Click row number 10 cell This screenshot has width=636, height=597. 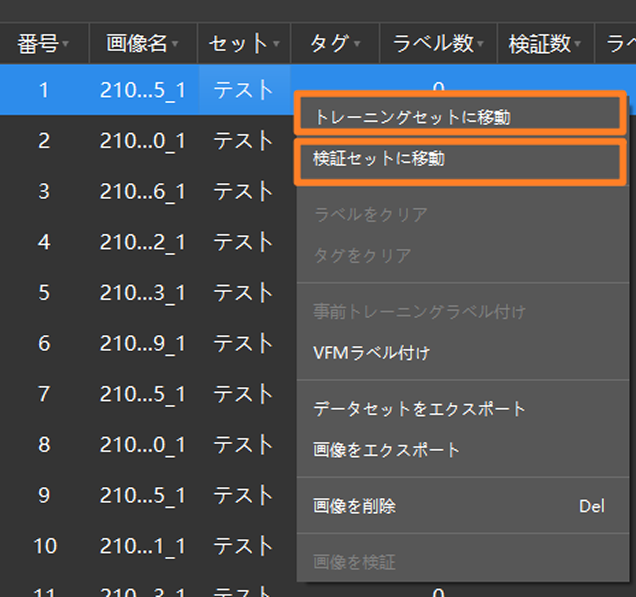[x=45, y=546]
